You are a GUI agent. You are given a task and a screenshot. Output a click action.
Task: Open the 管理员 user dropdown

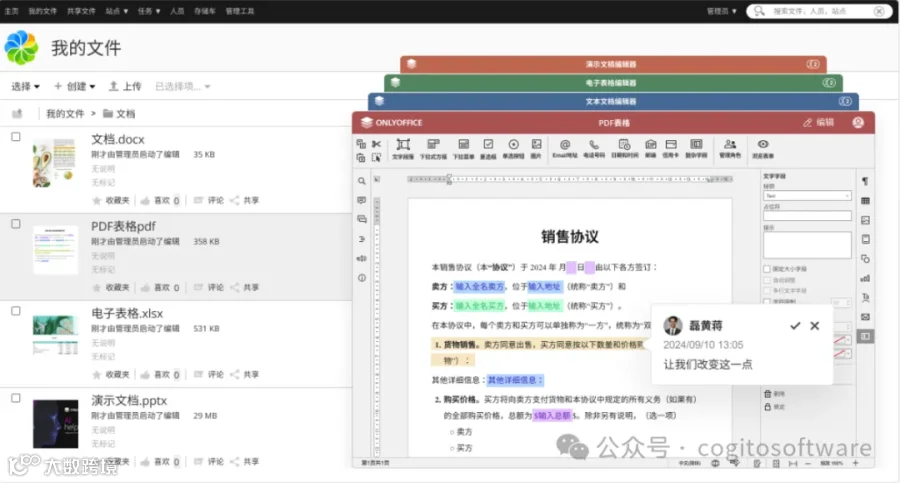coord(721,11)
